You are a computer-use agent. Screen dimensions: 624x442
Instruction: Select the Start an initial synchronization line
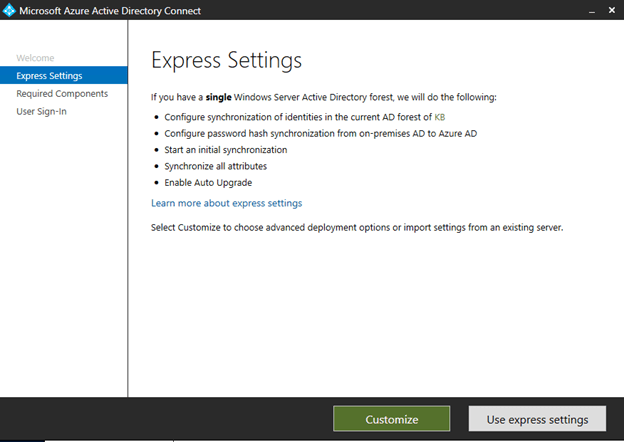coord(226,150)
